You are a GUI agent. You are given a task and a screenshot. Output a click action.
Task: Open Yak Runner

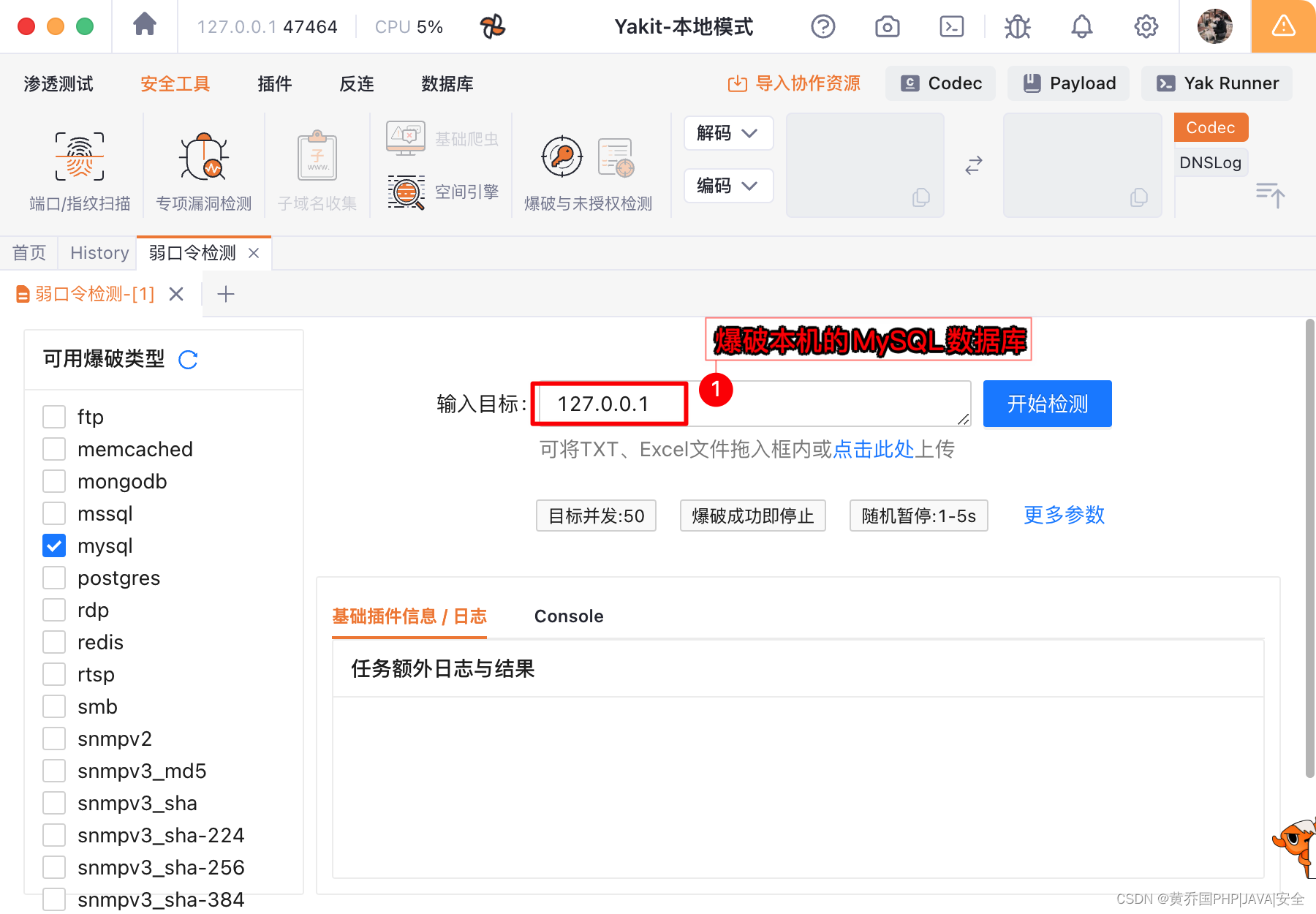[1217, 83]
